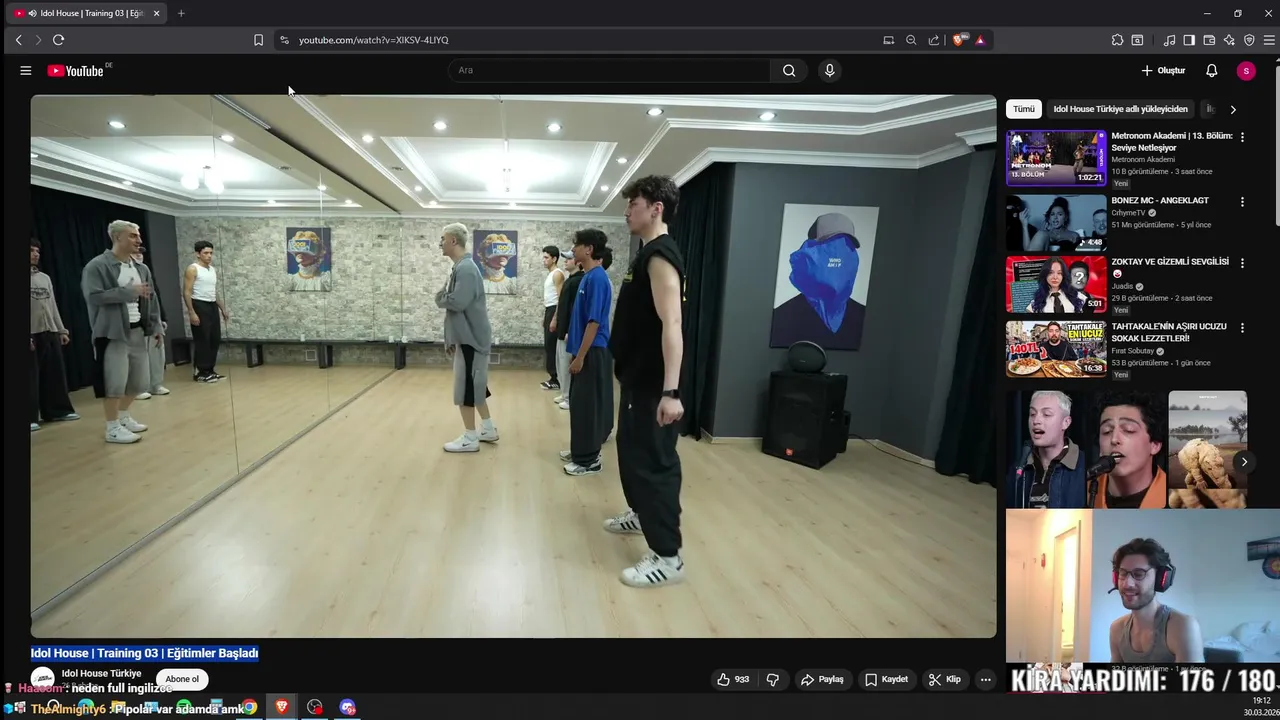Open options for TAHTAKALE'NİN AŞIRI UCUZU video
This screenshot has height=720, width=1280.
(1243, 328)
